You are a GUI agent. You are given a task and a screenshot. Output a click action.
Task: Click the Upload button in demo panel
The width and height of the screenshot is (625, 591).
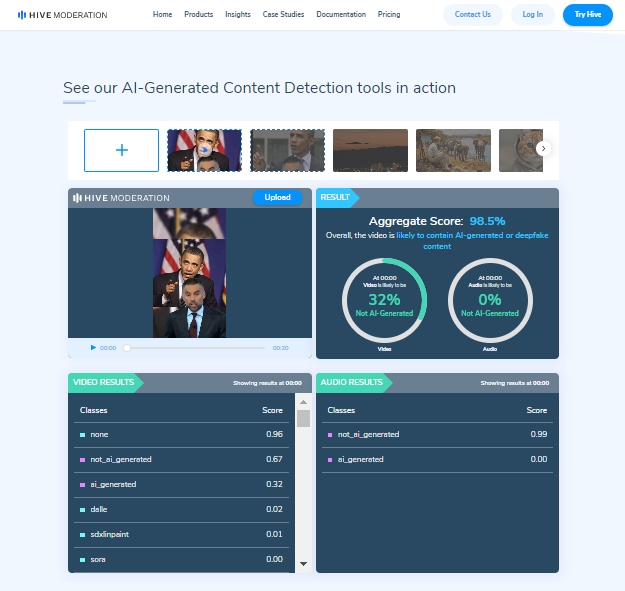coord(277,197)
